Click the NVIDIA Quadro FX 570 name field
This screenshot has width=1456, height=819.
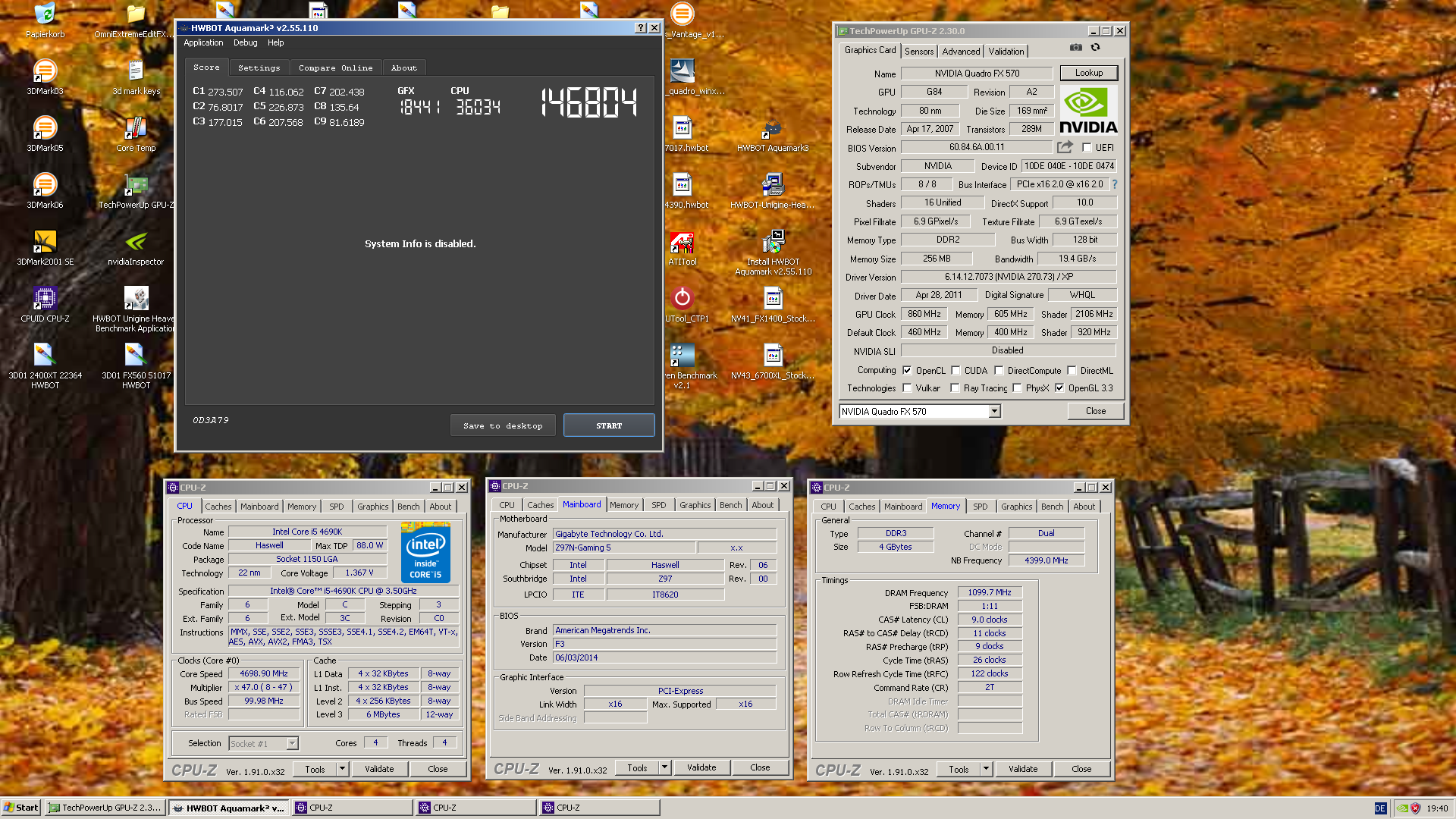[977, 74]
